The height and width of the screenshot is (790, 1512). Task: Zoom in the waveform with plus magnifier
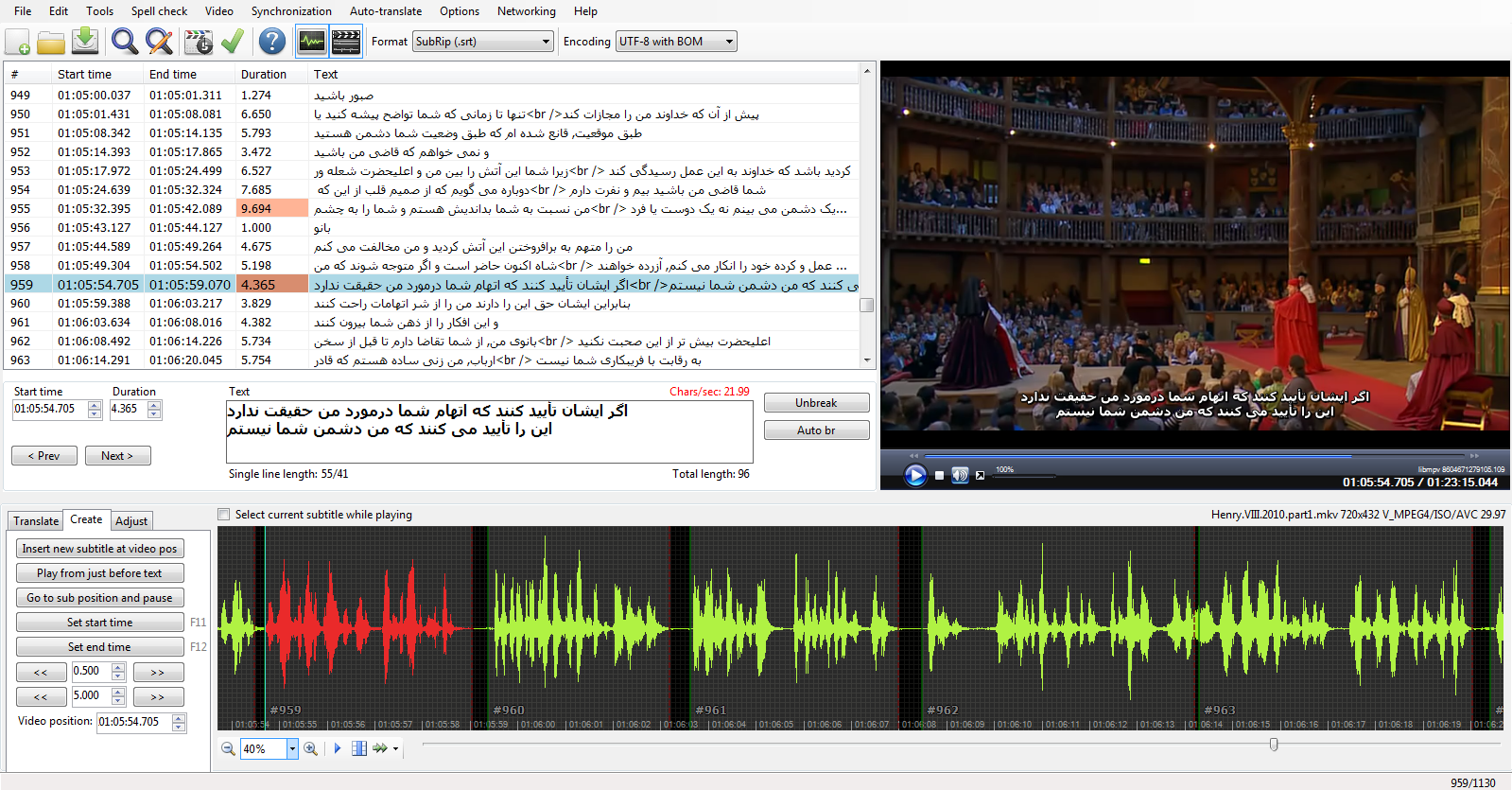(x=310, y=748)
